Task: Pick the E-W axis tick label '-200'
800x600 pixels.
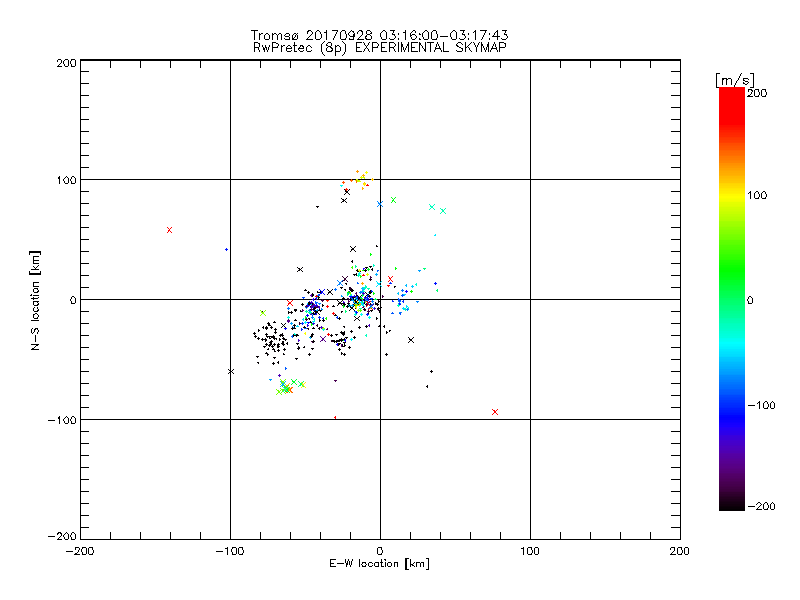Action: [80, 551]
